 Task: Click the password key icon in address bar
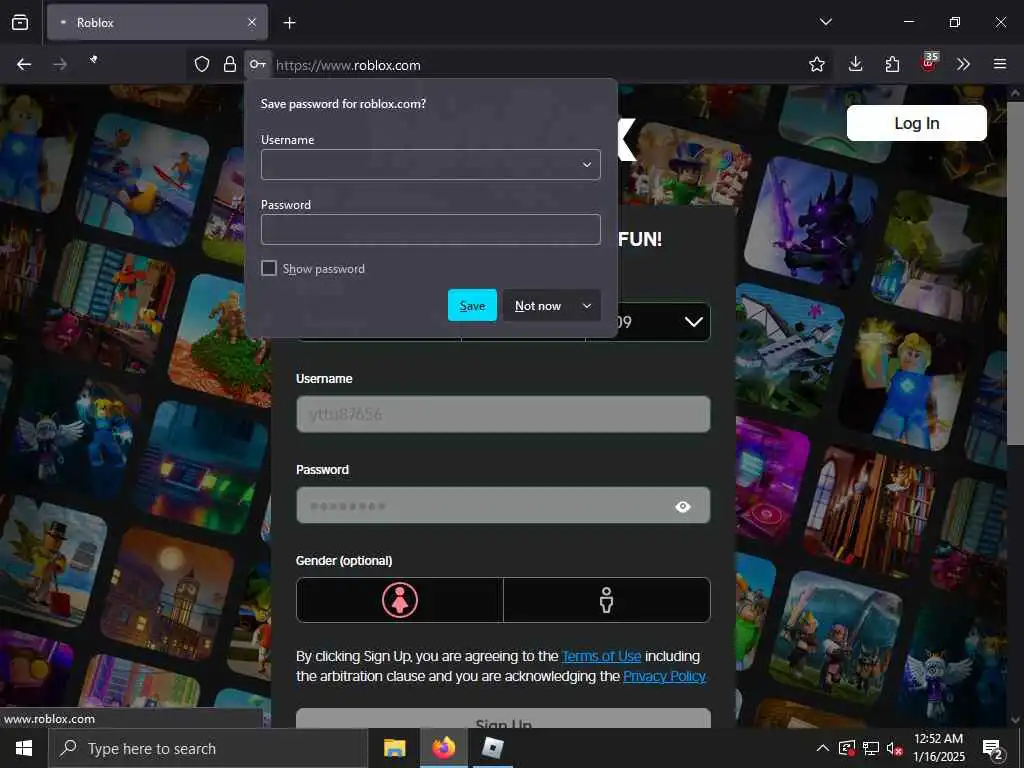(258, 64)
